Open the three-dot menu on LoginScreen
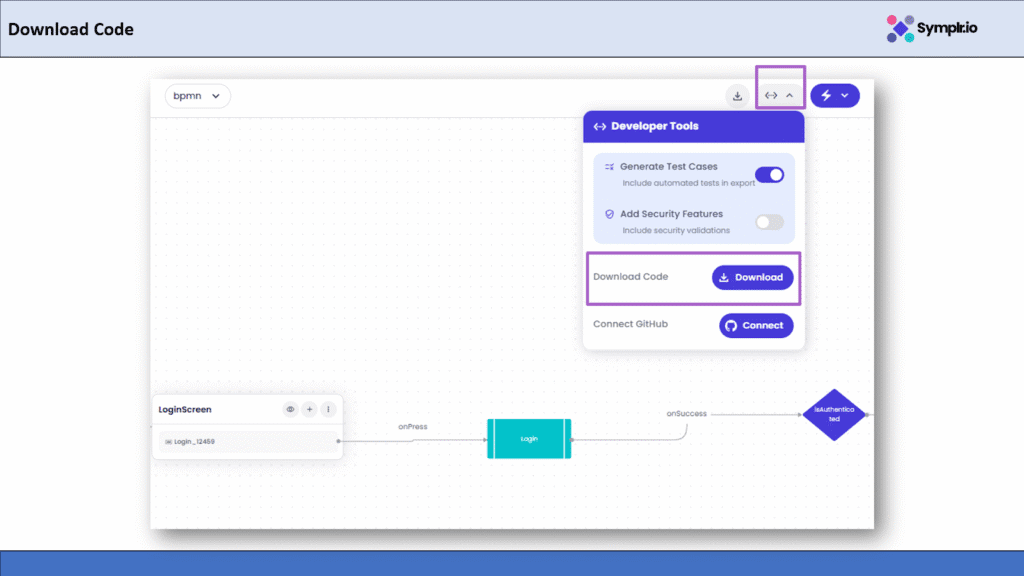Screen dimensions: 1024x576 328,409
